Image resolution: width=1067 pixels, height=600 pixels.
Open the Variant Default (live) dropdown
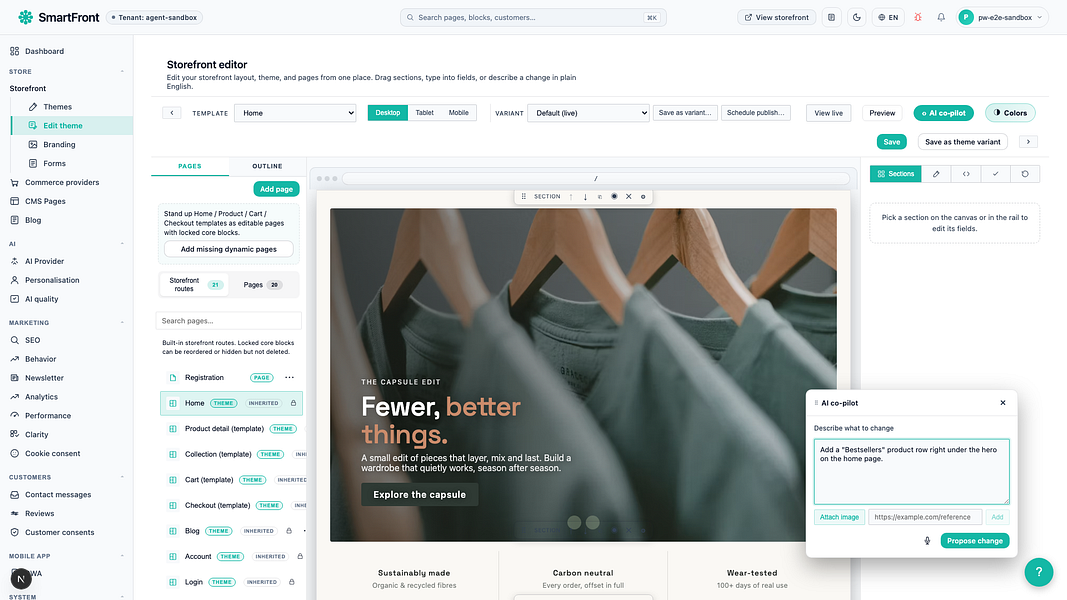tap(588, 113)
